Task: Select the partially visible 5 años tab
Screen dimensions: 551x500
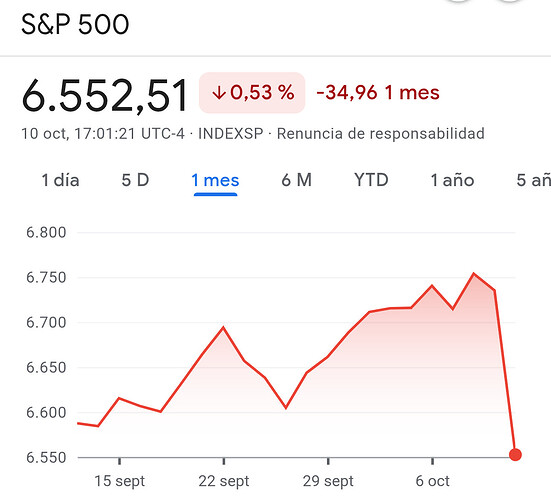Action: tap(533, 180)
